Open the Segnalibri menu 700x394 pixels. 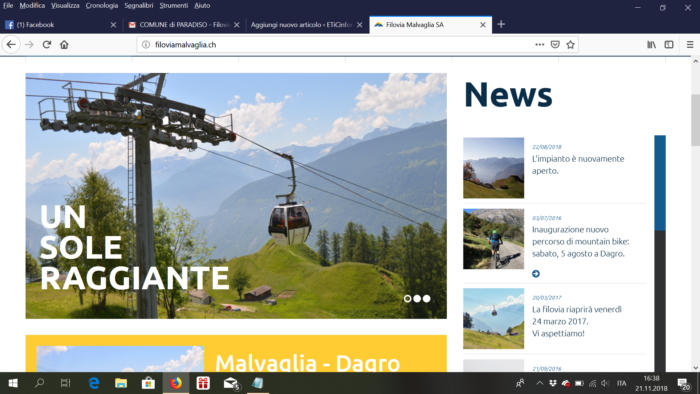point(139,5)
